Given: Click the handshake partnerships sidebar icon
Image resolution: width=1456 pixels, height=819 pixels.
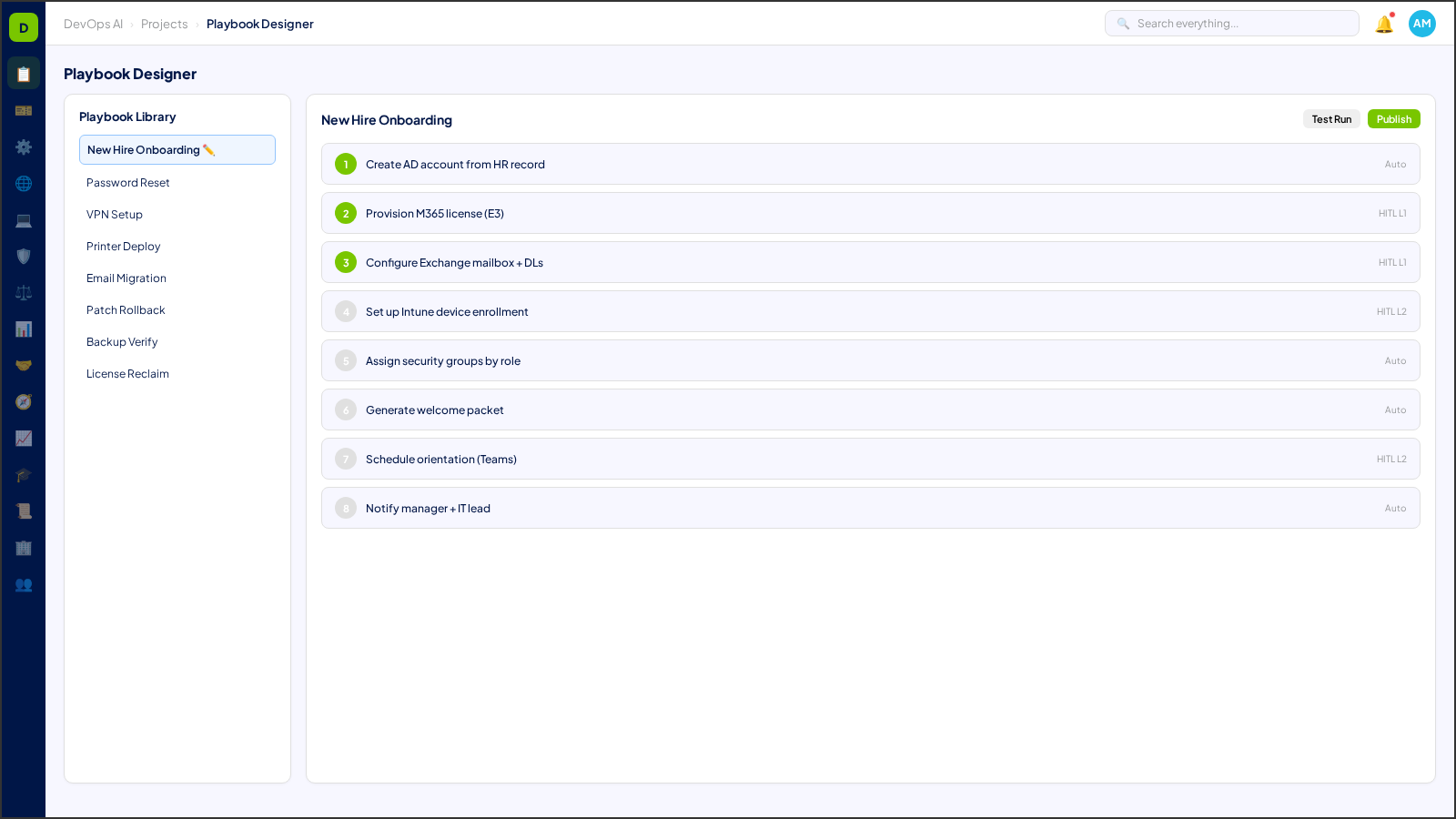Looking at the screenshot, I should point(24,365).
